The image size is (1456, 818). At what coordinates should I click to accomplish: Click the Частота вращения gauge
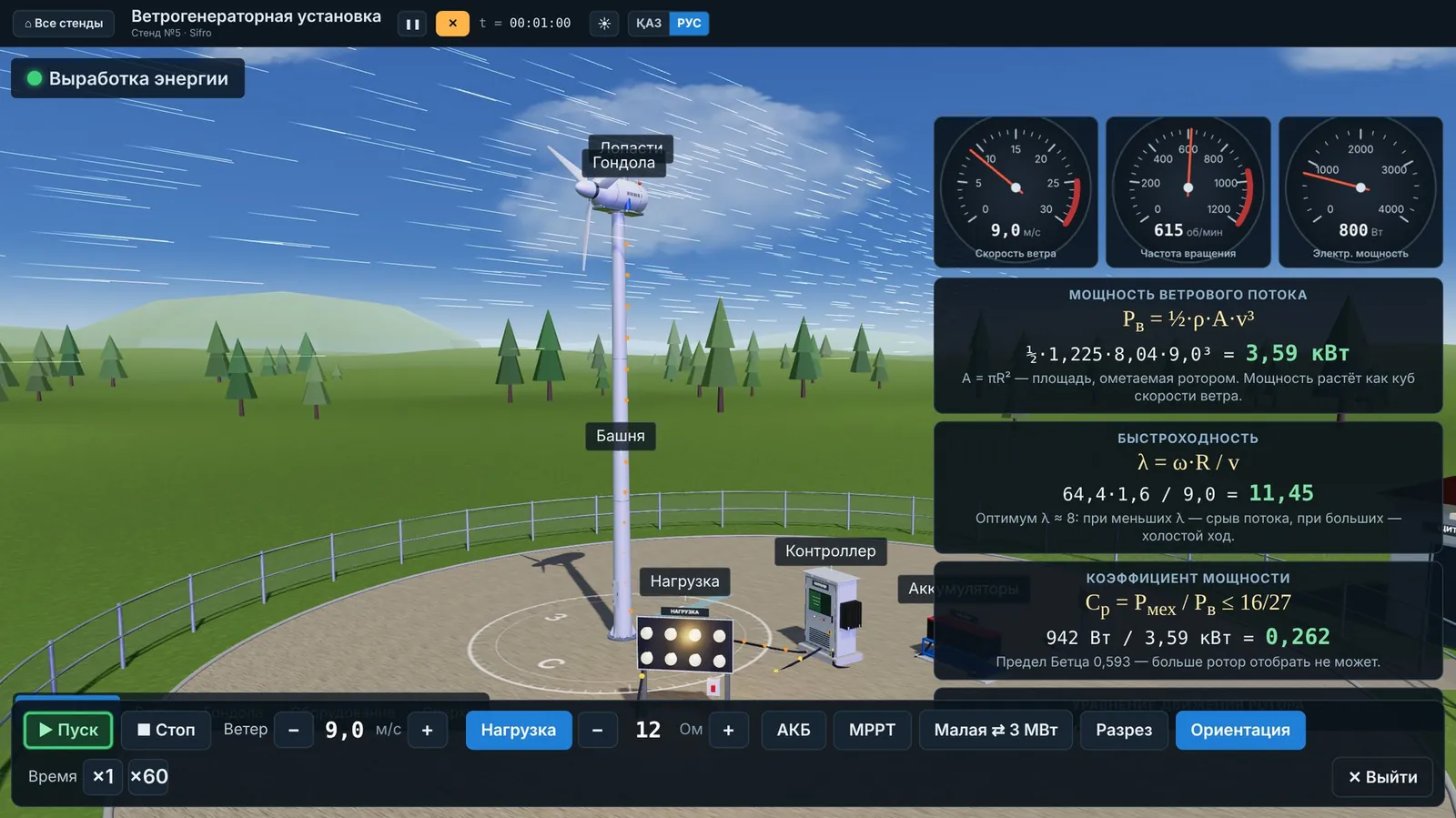coord(1188,192)
